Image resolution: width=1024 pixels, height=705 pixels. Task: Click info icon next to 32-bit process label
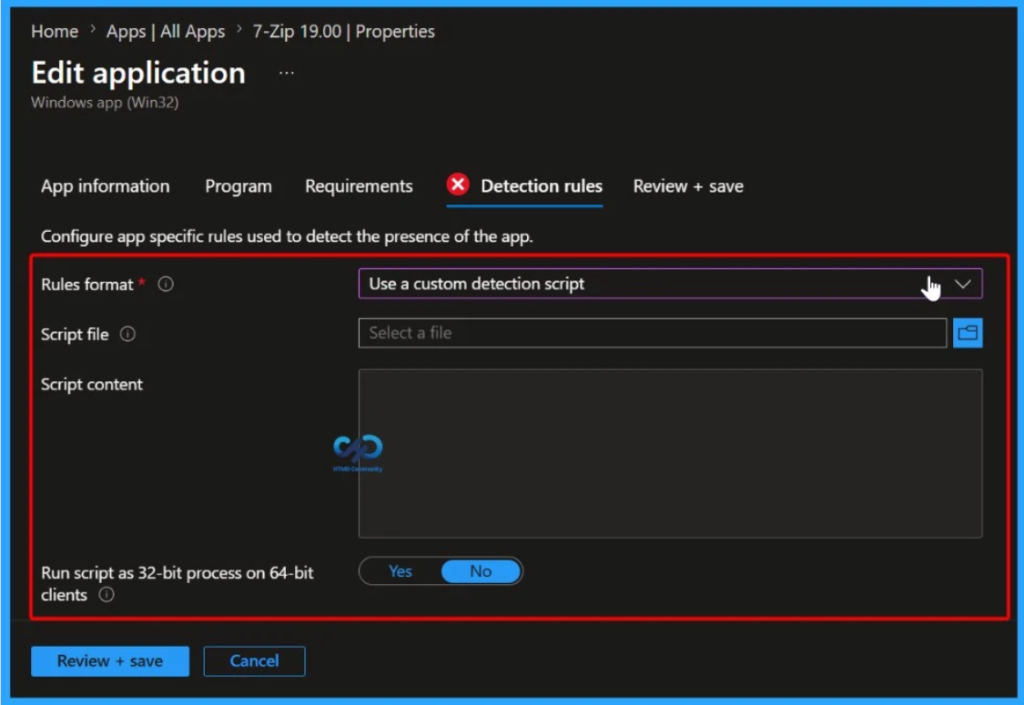[x=106, y=595]
